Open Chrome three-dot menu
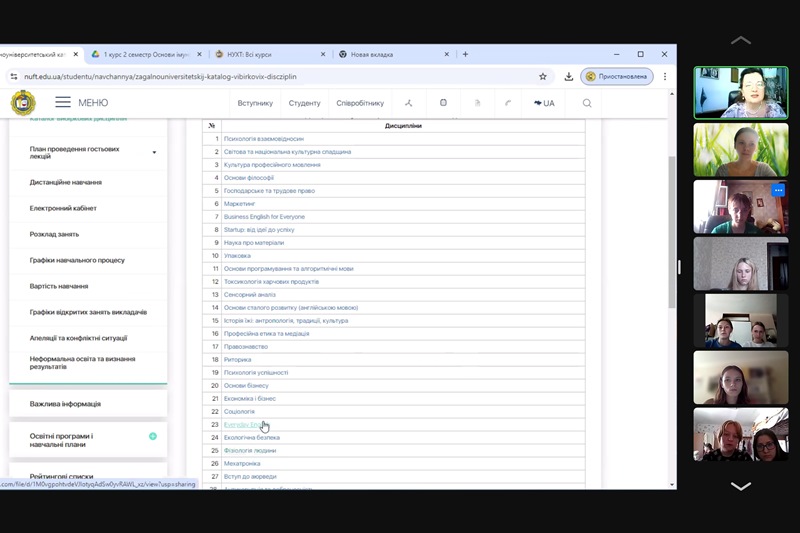800x533 pixels. point(666,76)
